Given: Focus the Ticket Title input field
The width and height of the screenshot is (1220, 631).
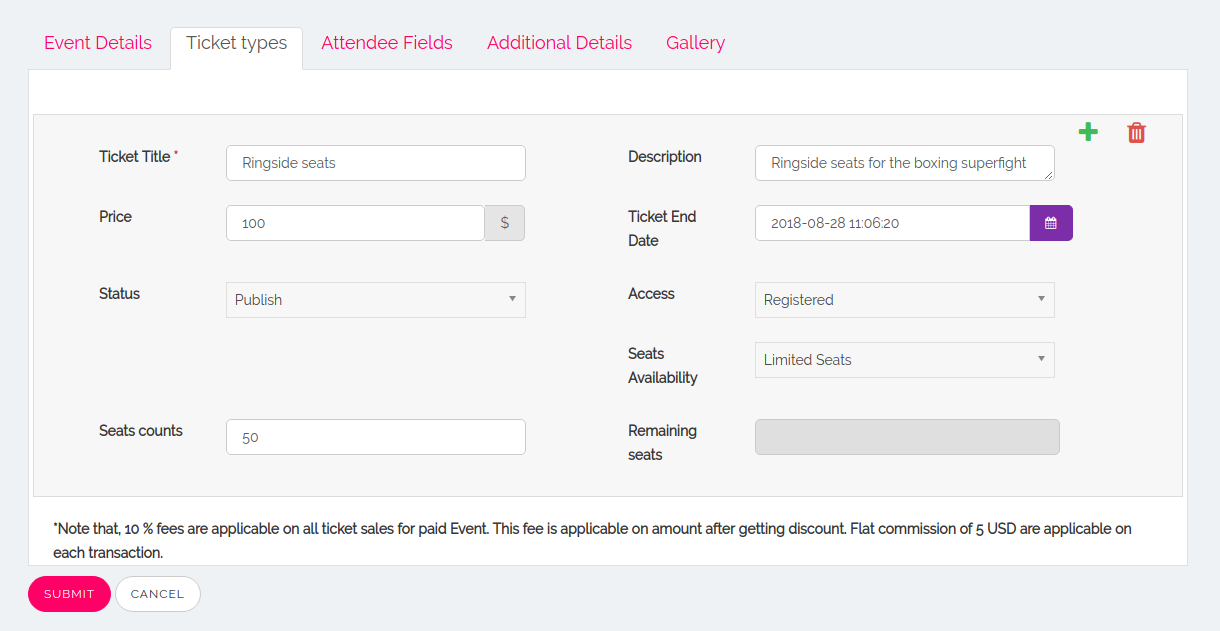Looking at the screenshot, I should (376, 163).
